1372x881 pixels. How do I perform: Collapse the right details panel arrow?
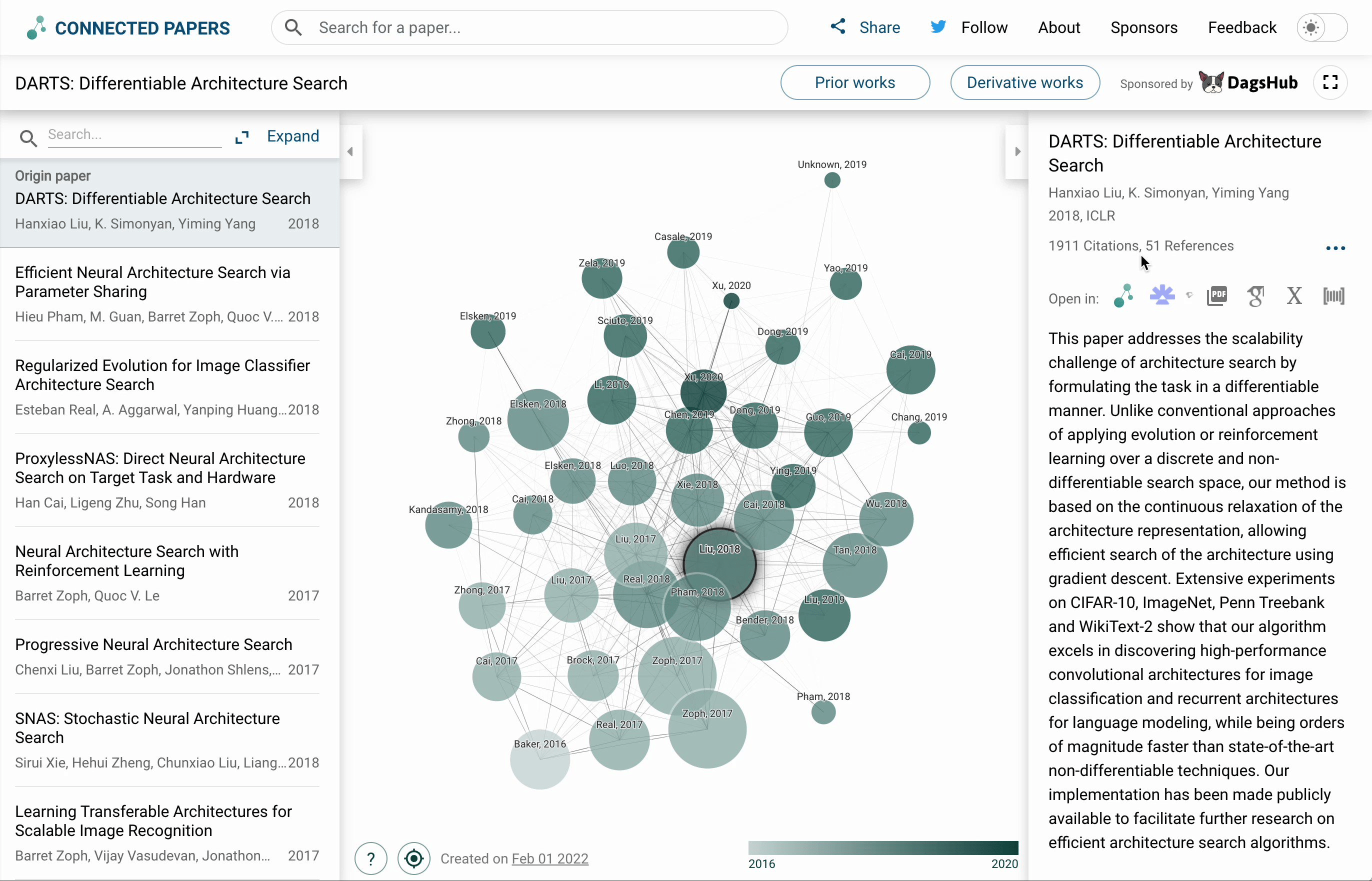1017,151
